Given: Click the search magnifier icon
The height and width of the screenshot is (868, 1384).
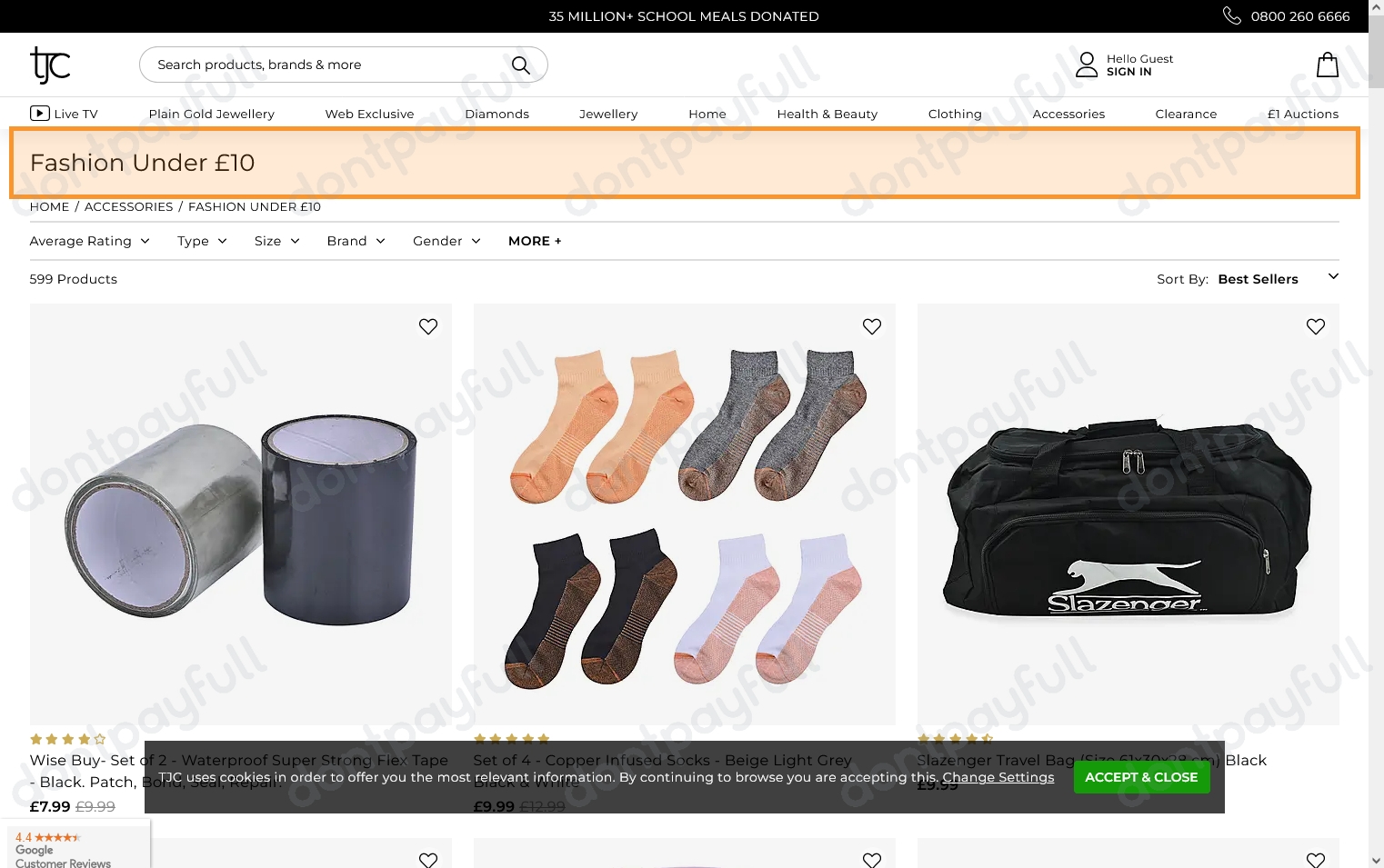Looking at the screenshot, I should [521, 65].
